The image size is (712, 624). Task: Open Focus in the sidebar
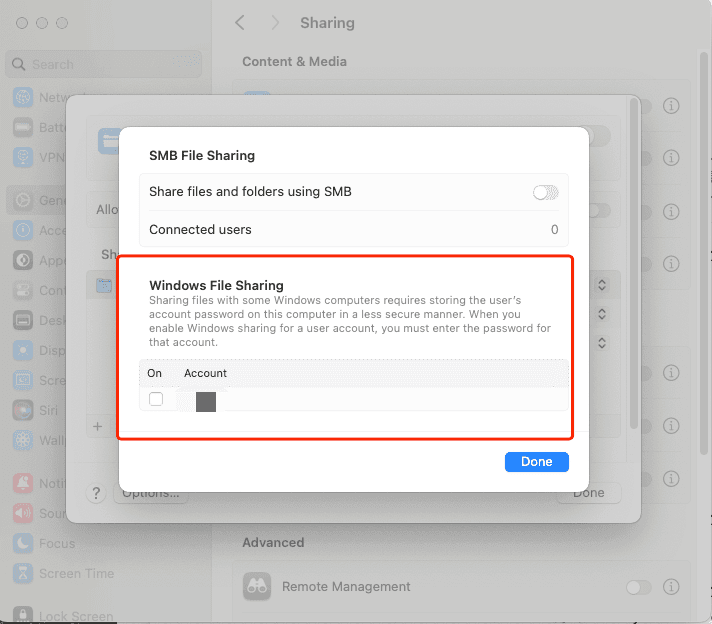click(44, 543)
